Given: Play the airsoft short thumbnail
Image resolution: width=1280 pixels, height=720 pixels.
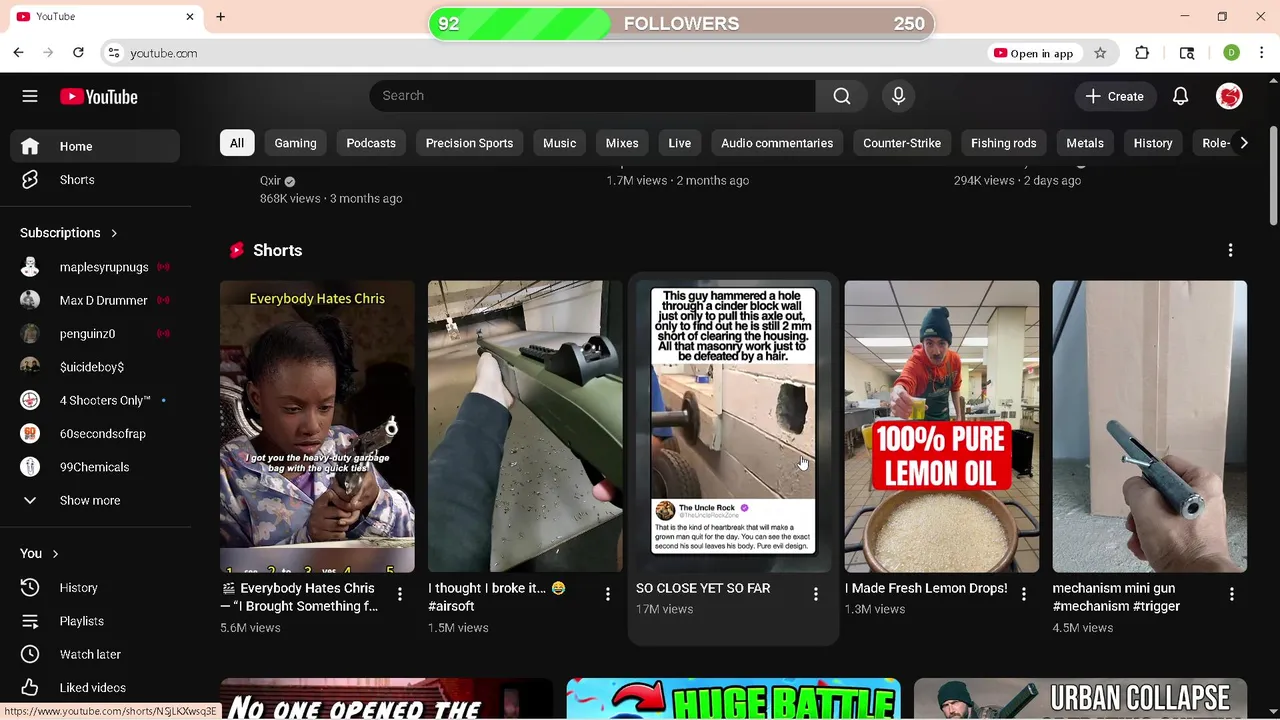Looking at the screenshot, I should 525,426.
